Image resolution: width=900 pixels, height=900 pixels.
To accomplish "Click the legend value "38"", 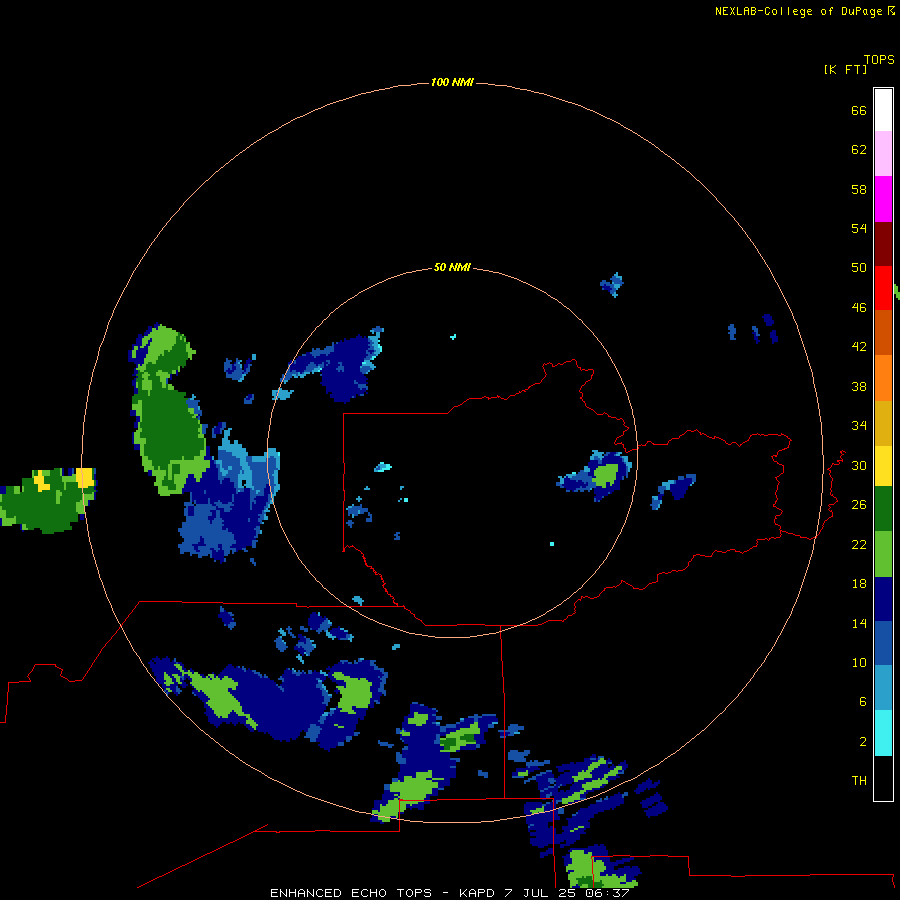I will pyautogui.click(x=859, y=387).
